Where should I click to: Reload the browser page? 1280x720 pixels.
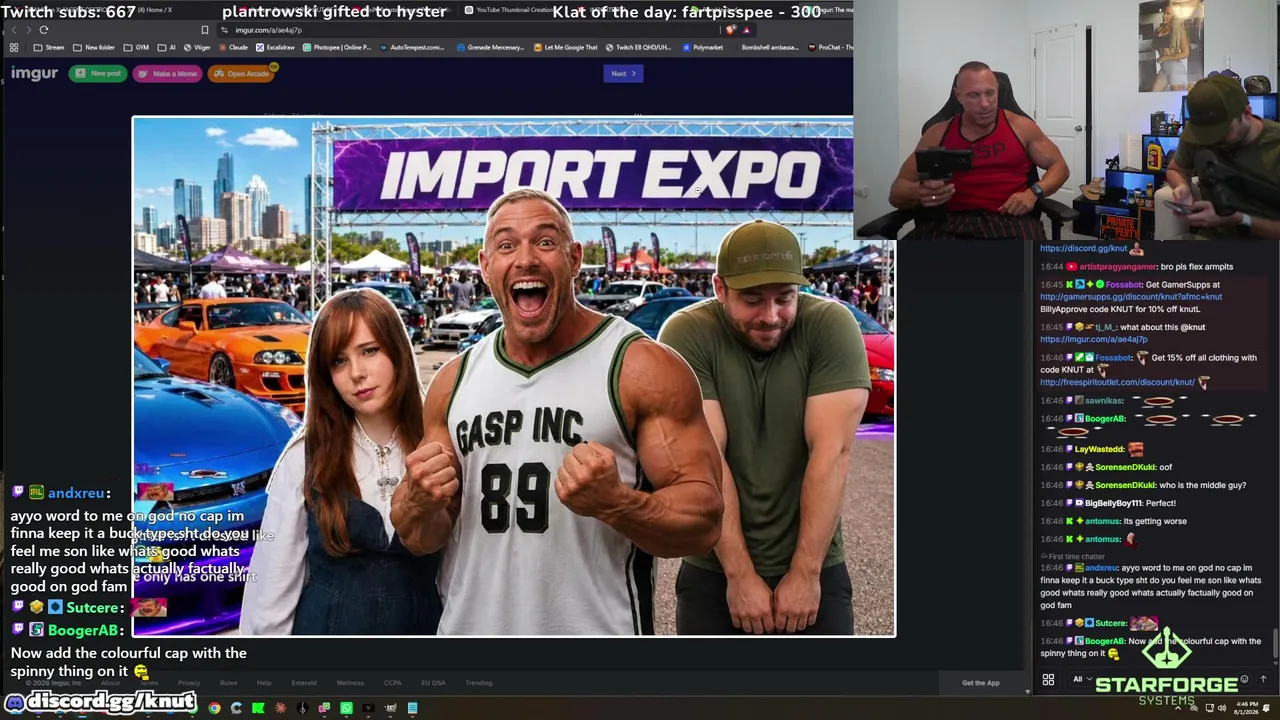coord(44,30)
